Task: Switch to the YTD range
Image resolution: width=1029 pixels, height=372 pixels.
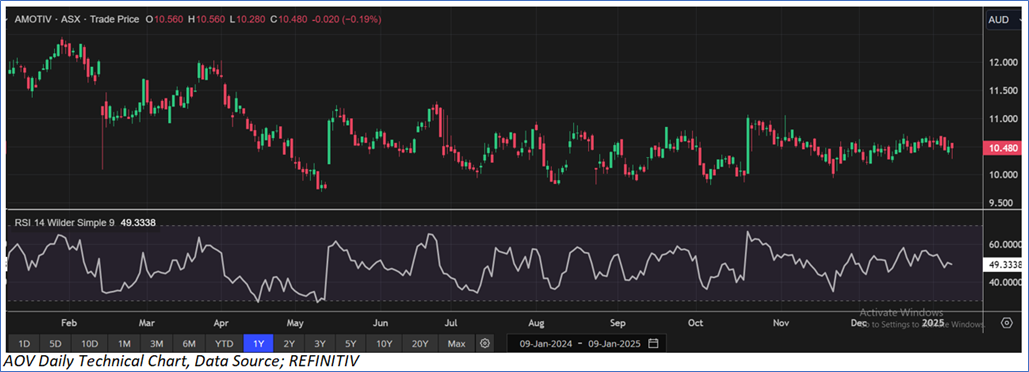Action: (x=224, y=343)
